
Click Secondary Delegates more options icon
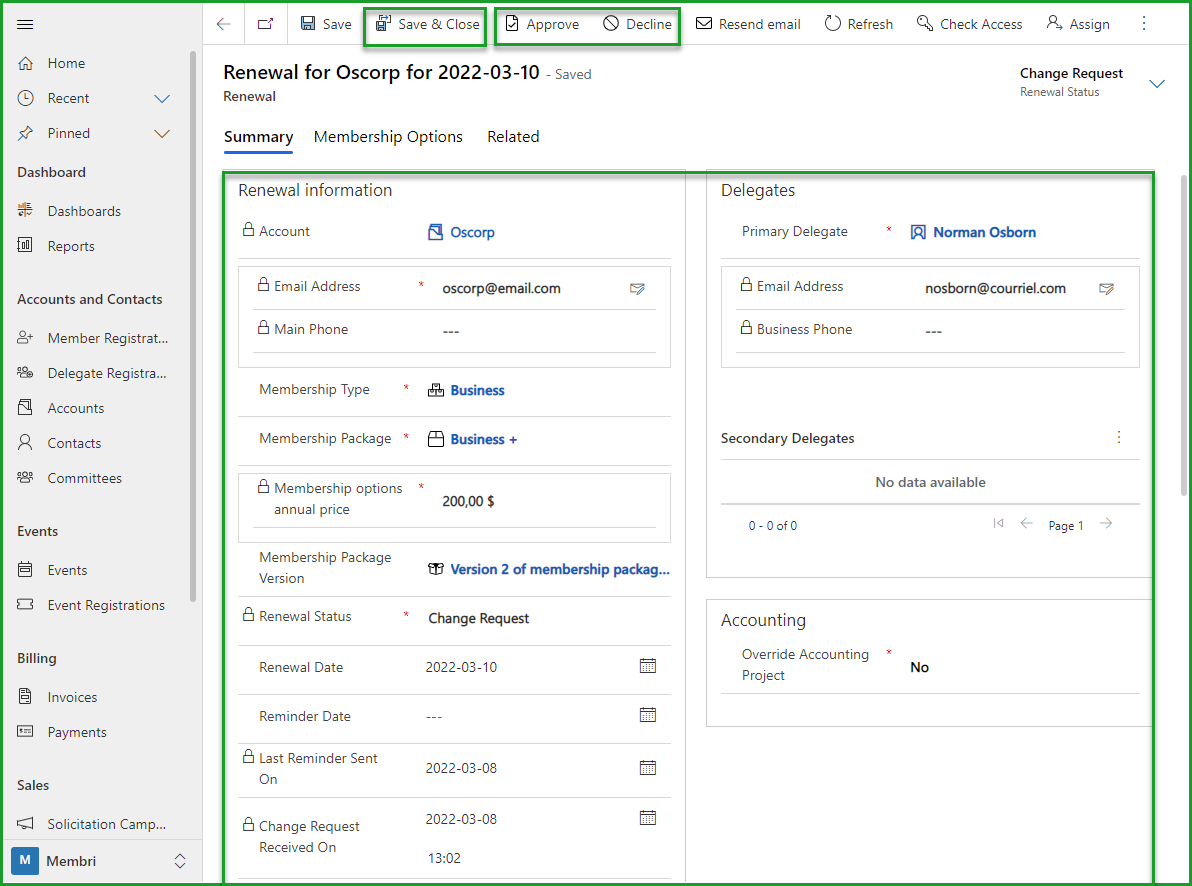click(1119, 437)
